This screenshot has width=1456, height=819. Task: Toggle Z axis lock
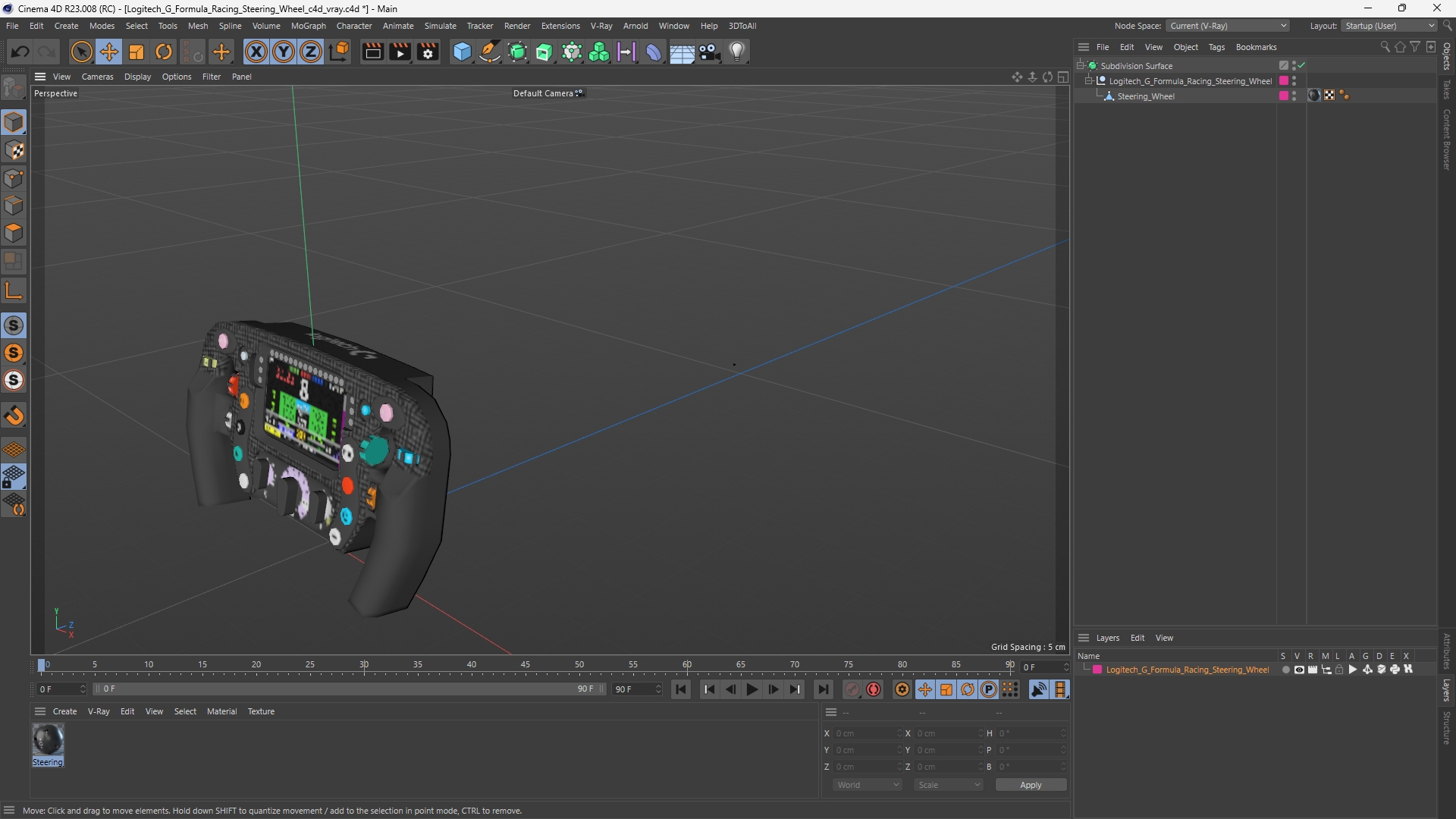[311, 52]
